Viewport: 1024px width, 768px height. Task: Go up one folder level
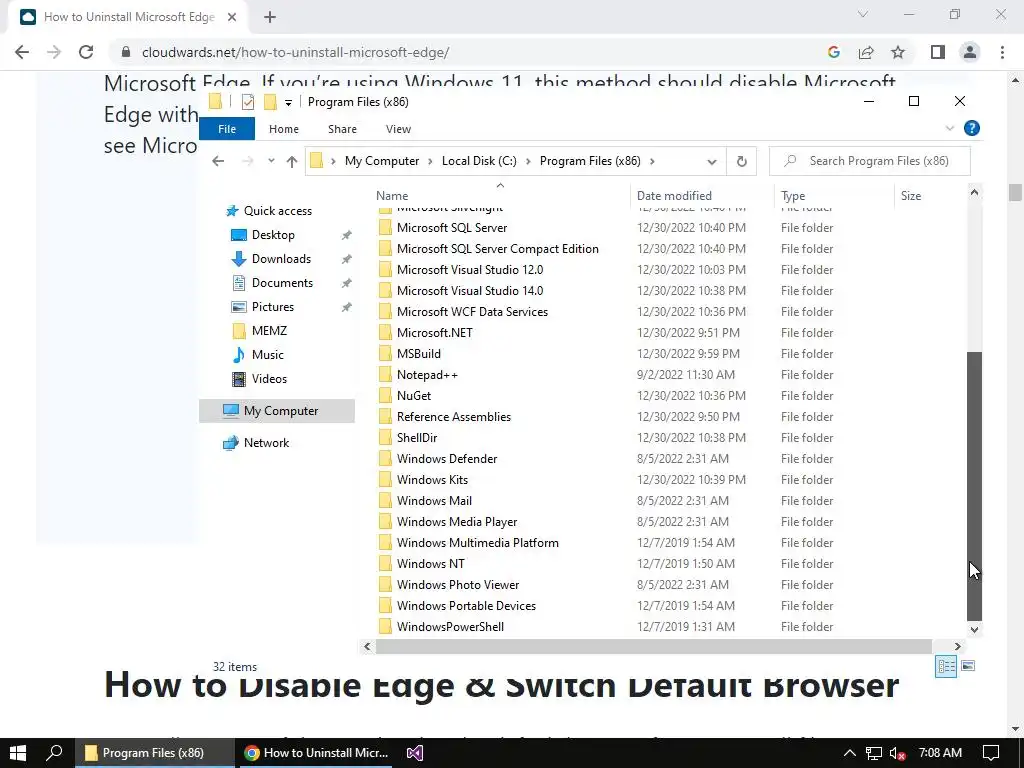pos(291,161)
